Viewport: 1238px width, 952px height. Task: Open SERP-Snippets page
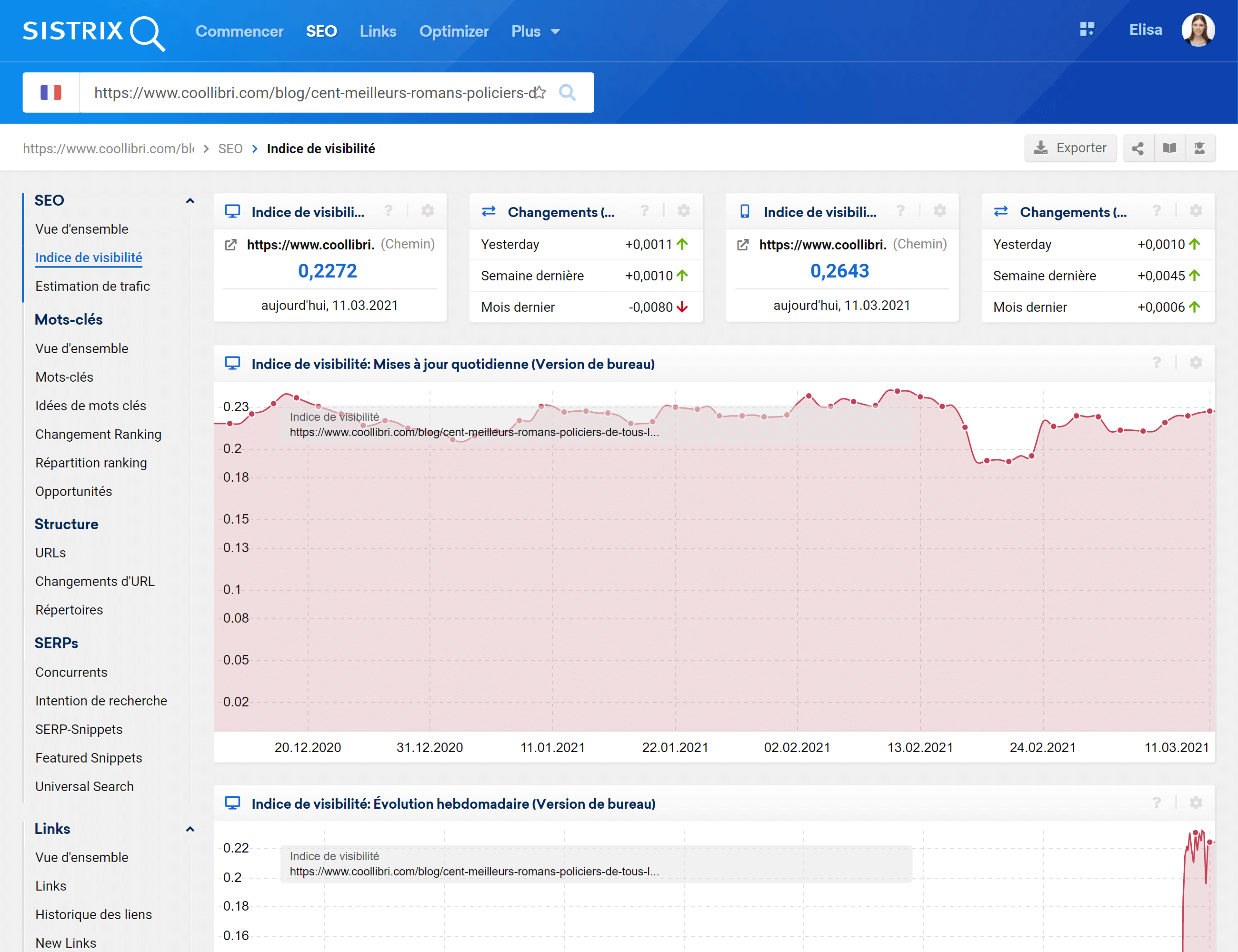pos(79,729)
